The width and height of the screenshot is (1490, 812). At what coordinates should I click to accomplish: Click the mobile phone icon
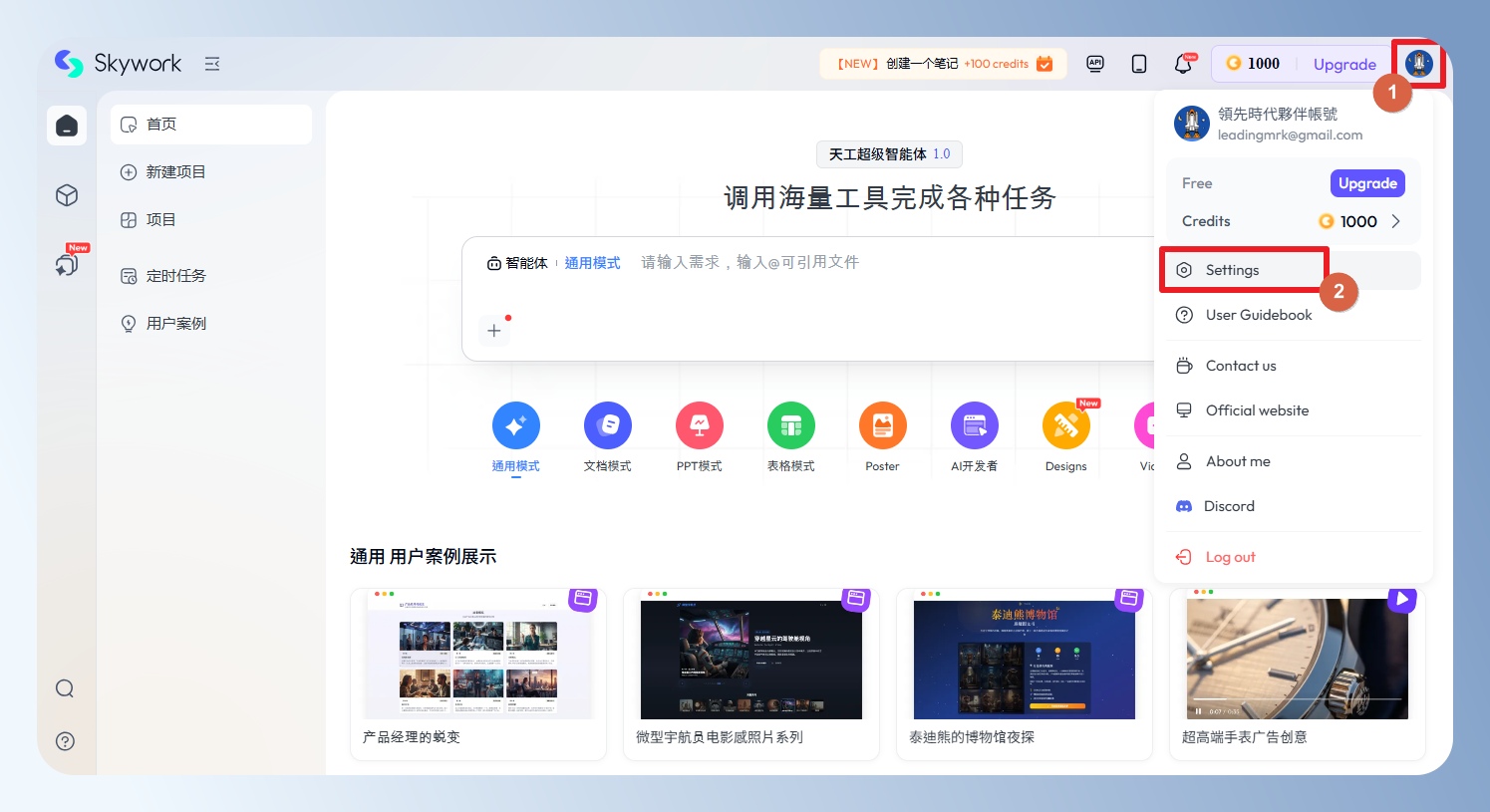(1139, 64)
